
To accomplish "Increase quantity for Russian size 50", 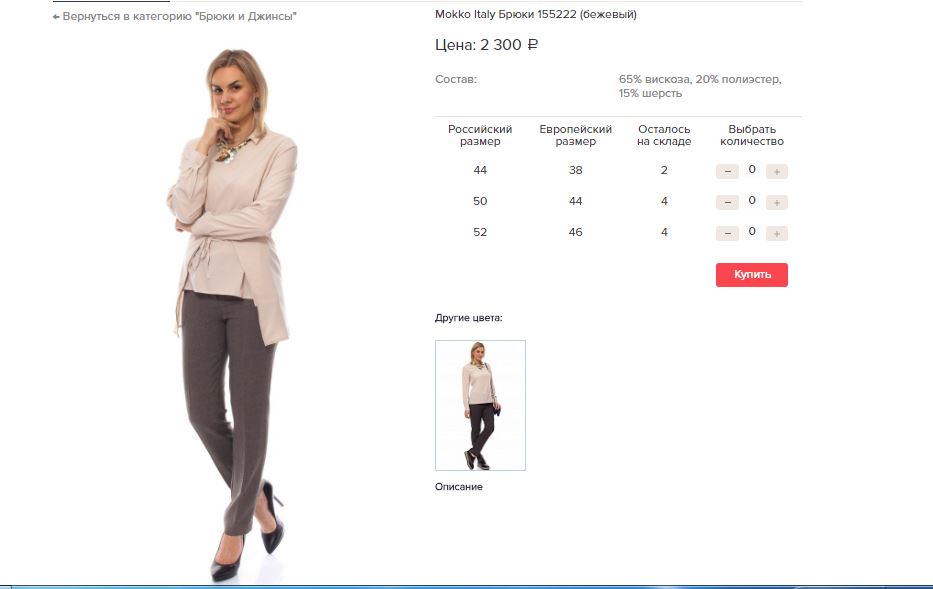I will pos(777,202).
